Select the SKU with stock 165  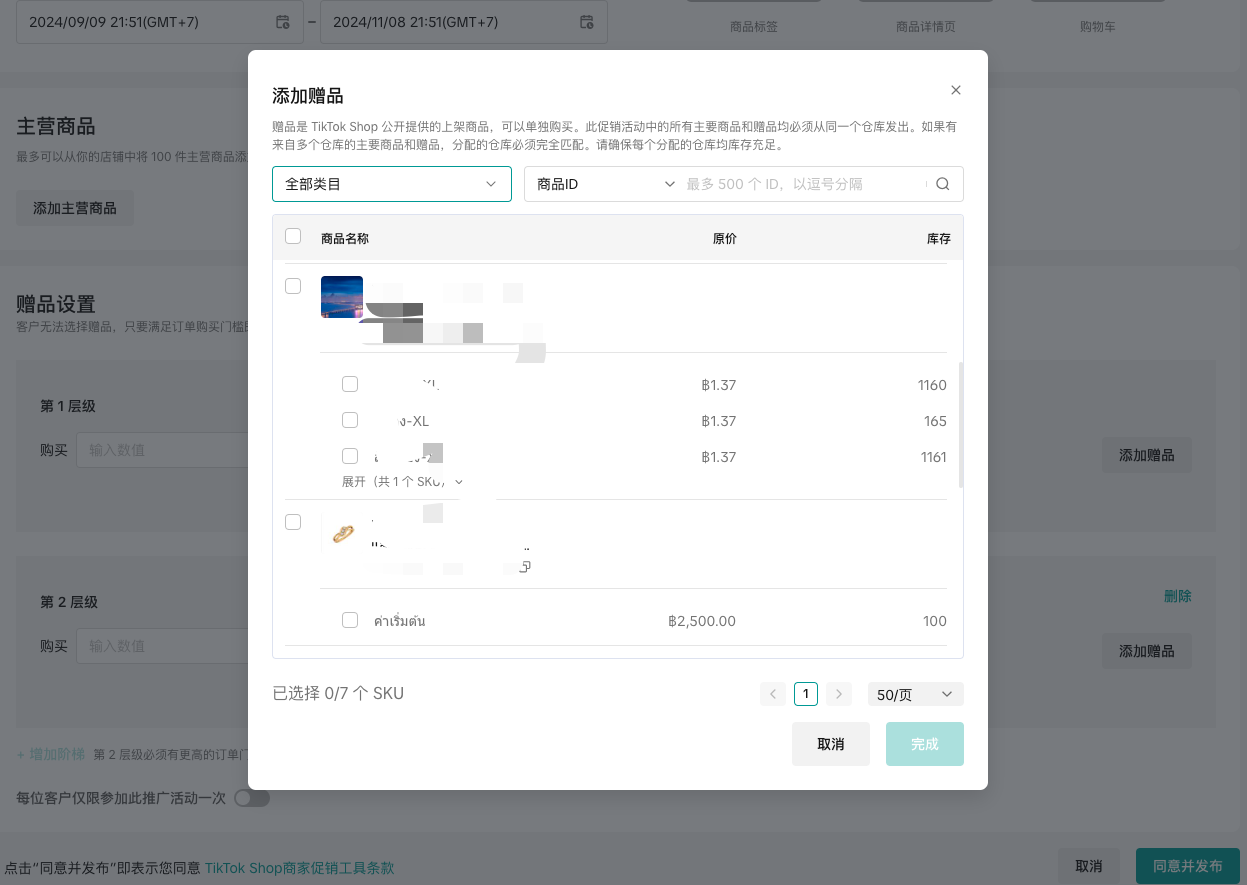350,420
